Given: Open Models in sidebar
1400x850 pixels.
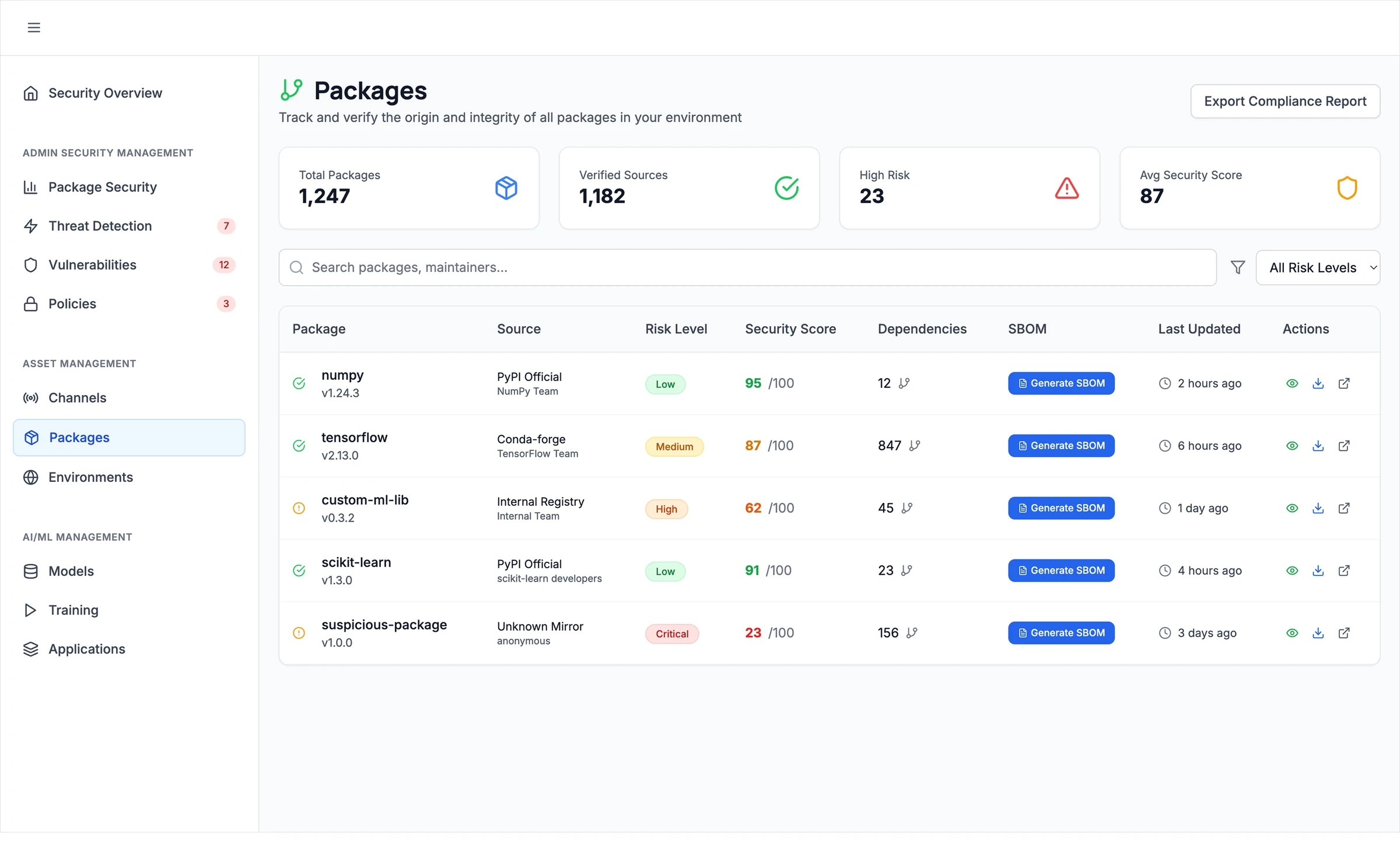Looking at the screenshot, I should 129,571.
